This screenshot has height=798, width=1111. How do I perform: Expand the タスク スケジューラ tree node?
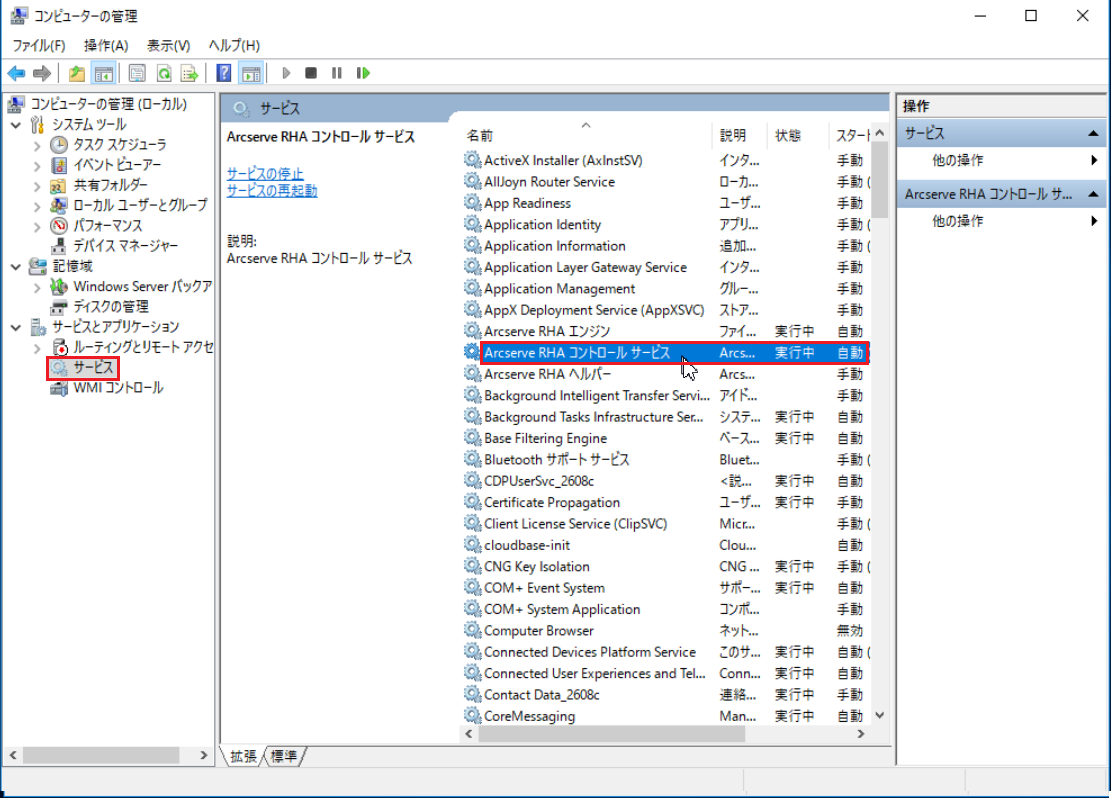pyautogui.click(x=37, y=145)
